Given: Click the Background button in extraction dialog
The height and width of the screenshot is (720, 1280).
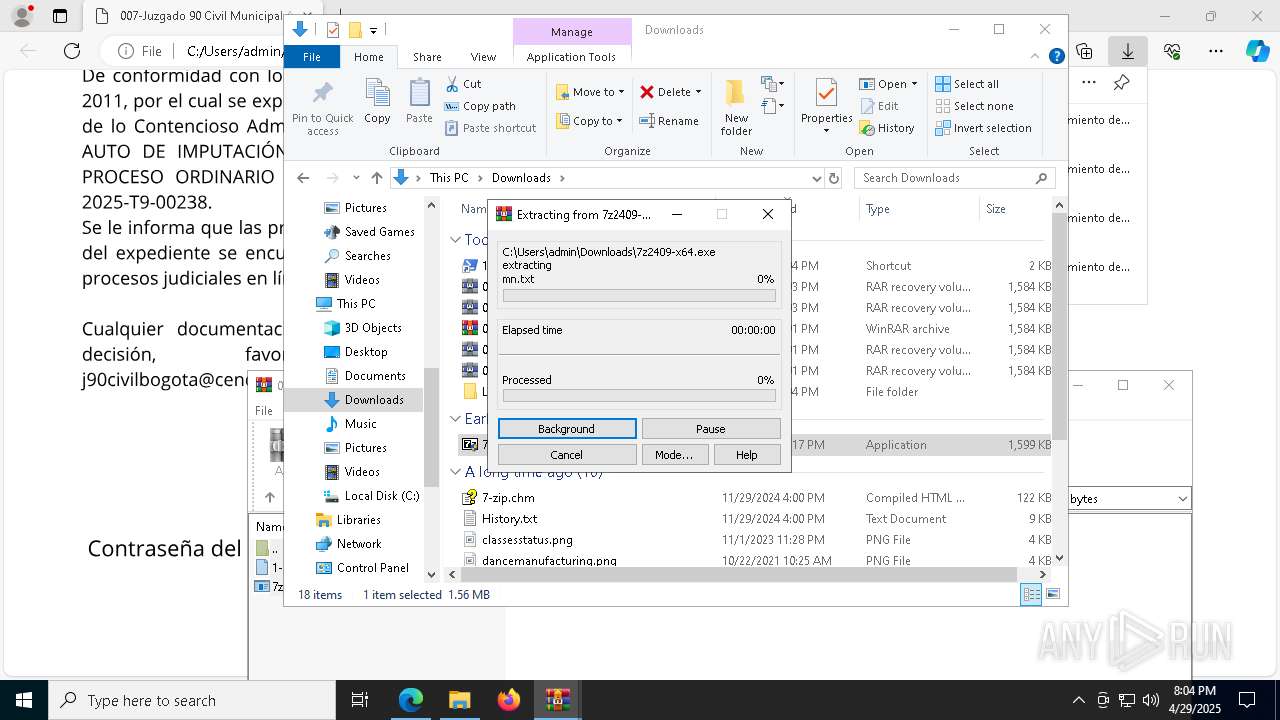Looking at the screenshot, I should tap(567, 428).
